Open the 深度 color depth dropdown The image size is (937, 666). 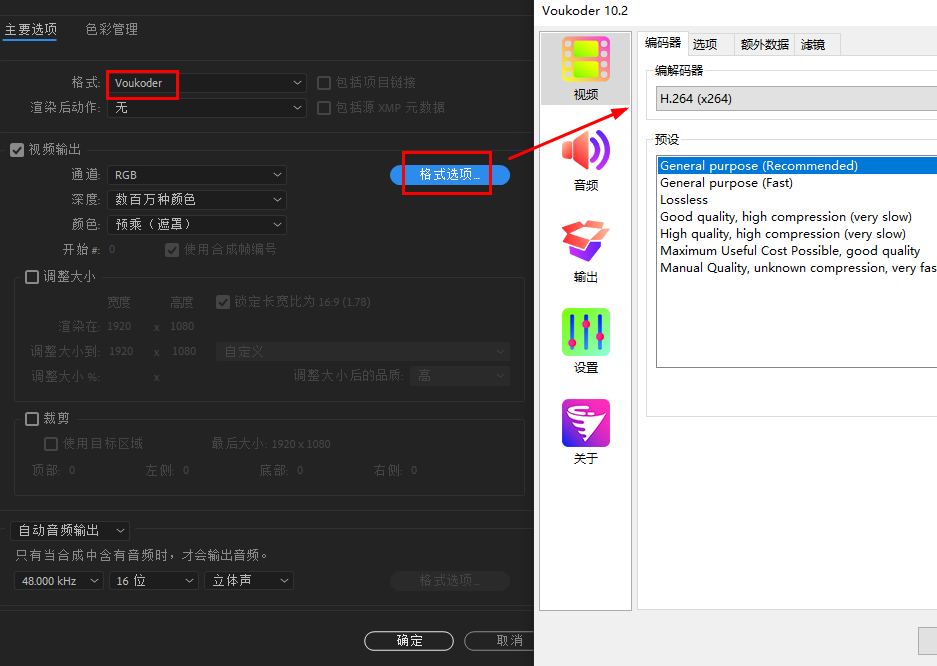pyautogui.click(x=197, y=199)
